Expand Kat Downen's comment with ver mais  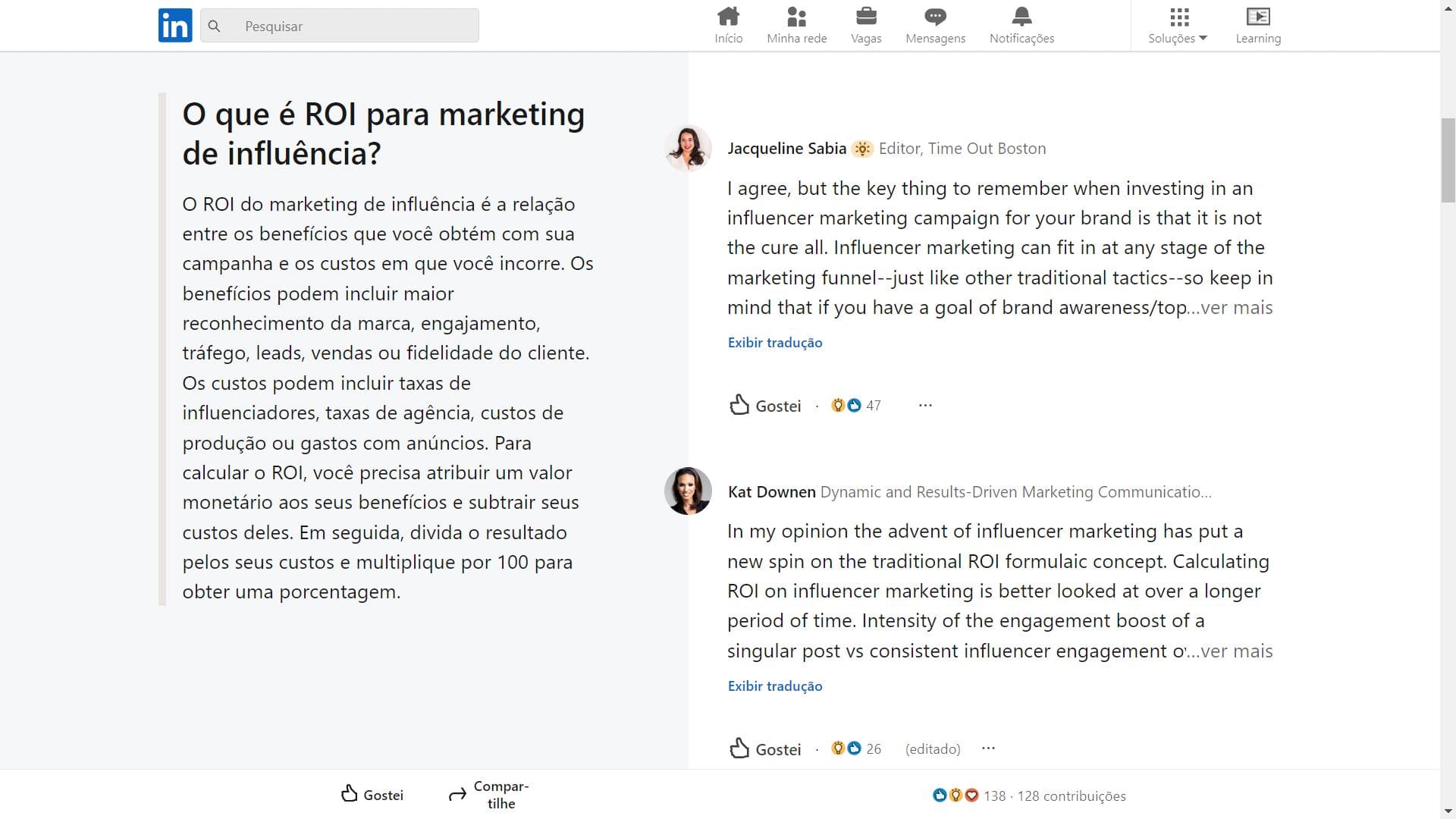[x=1236, y=651]
